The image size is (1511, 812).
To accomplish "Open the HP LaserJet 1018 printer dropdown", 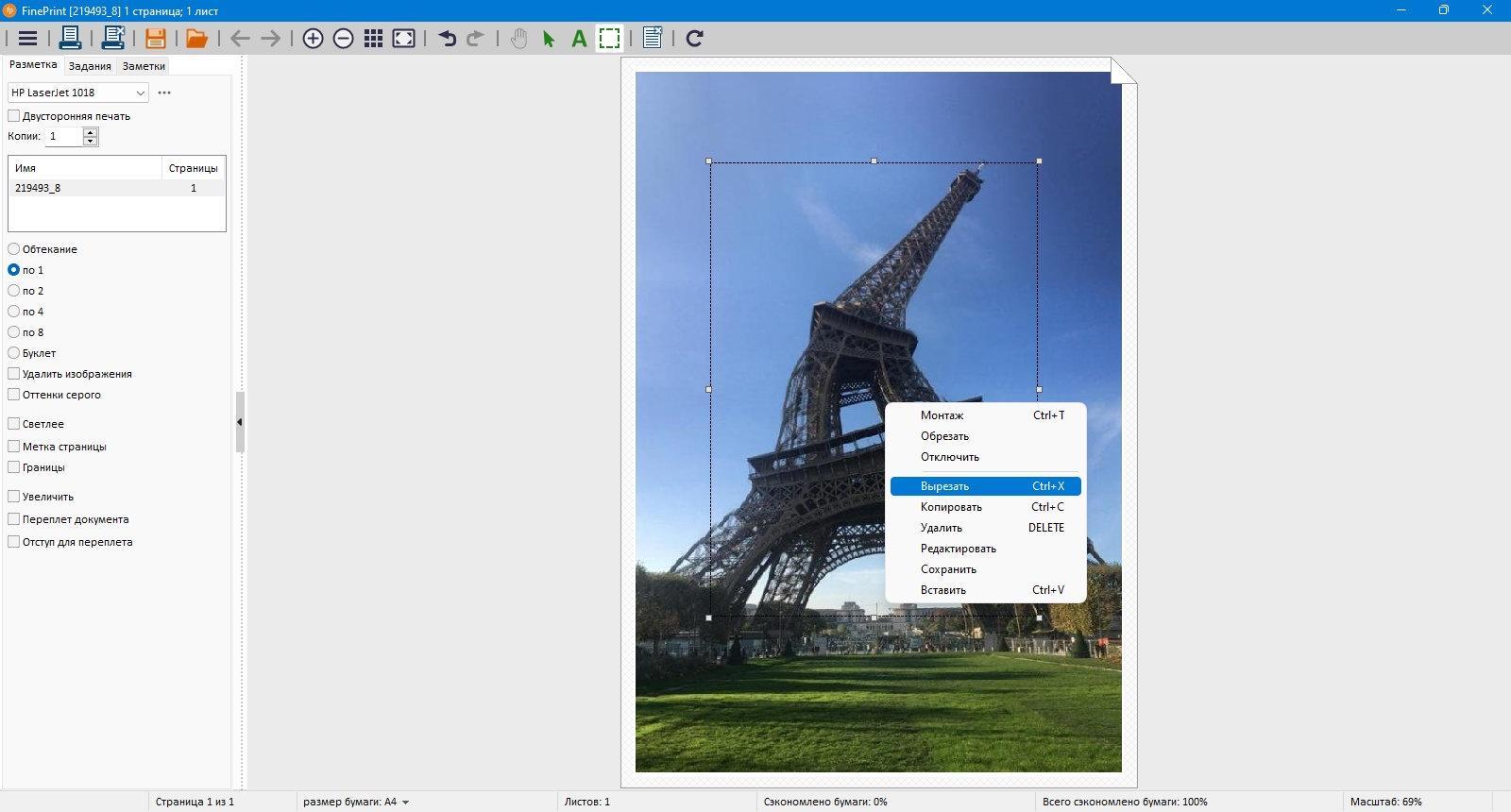I will tap(78, 93).
